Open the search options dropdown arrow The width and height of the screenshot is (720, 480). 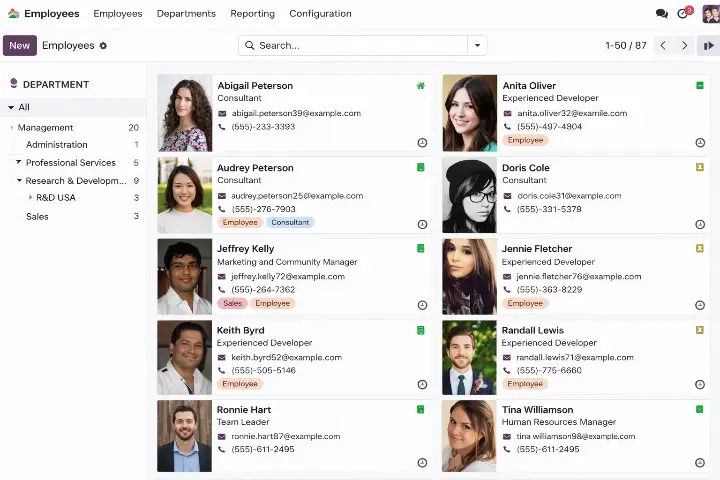478,45
